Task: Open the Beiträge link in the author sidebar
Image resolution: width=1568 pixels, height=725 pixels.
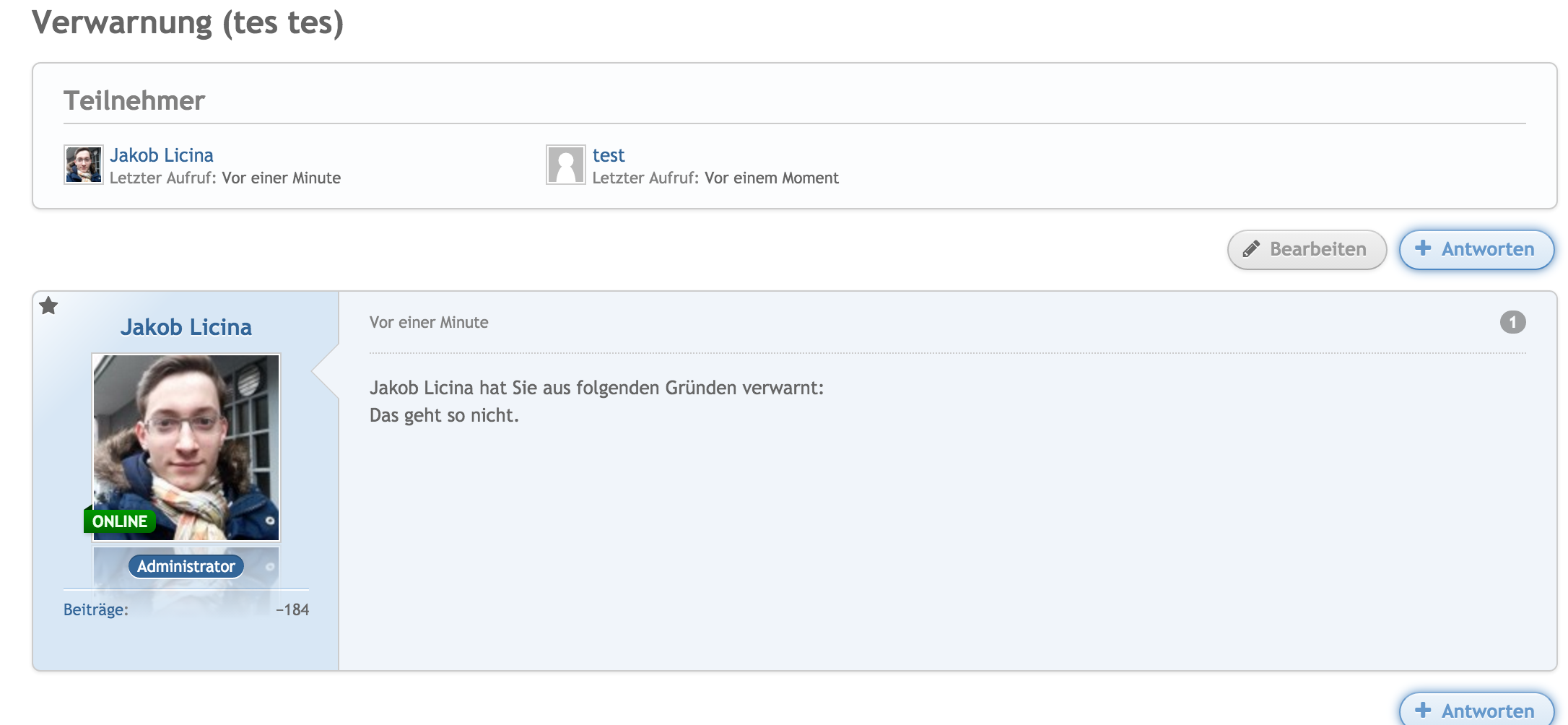Action: coord(96,609)
